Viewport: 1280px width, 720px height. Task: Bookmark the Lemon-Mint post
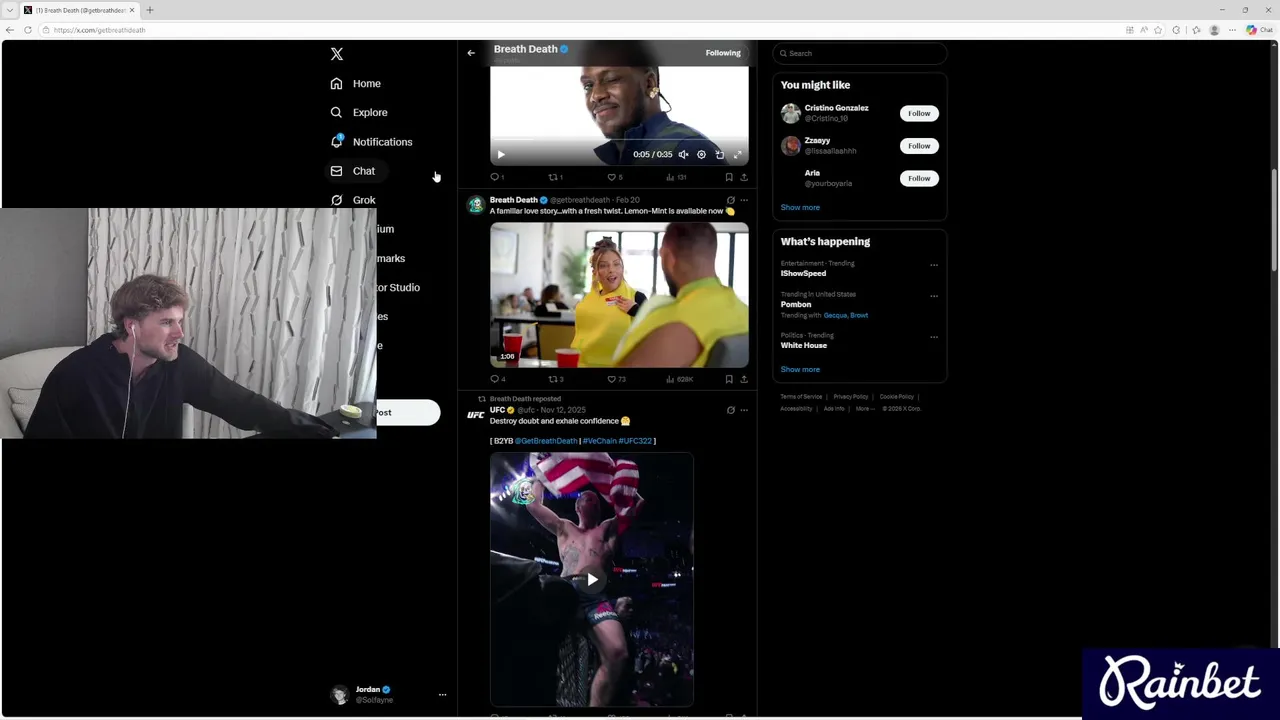(x=729, y=379)
